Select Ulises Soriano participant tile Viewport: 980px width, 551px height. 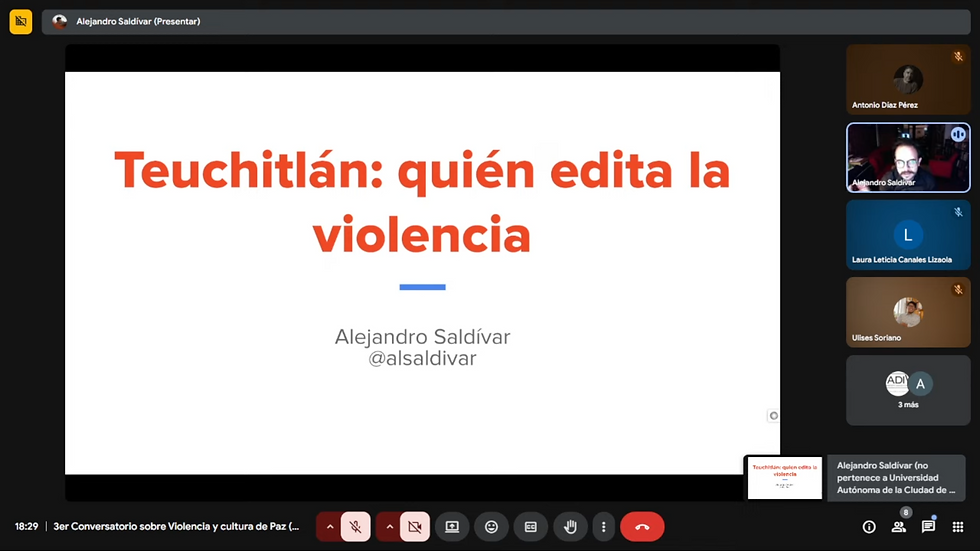pos(908,312)
